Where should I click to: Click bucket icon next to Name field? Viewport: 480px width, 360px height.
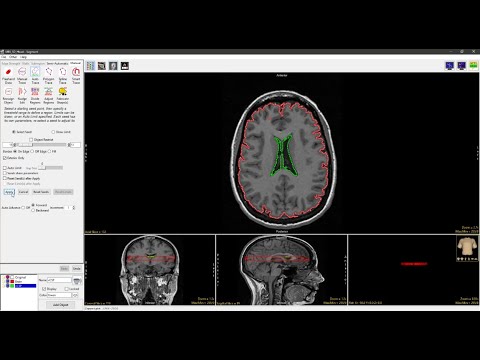click(77, 280)
